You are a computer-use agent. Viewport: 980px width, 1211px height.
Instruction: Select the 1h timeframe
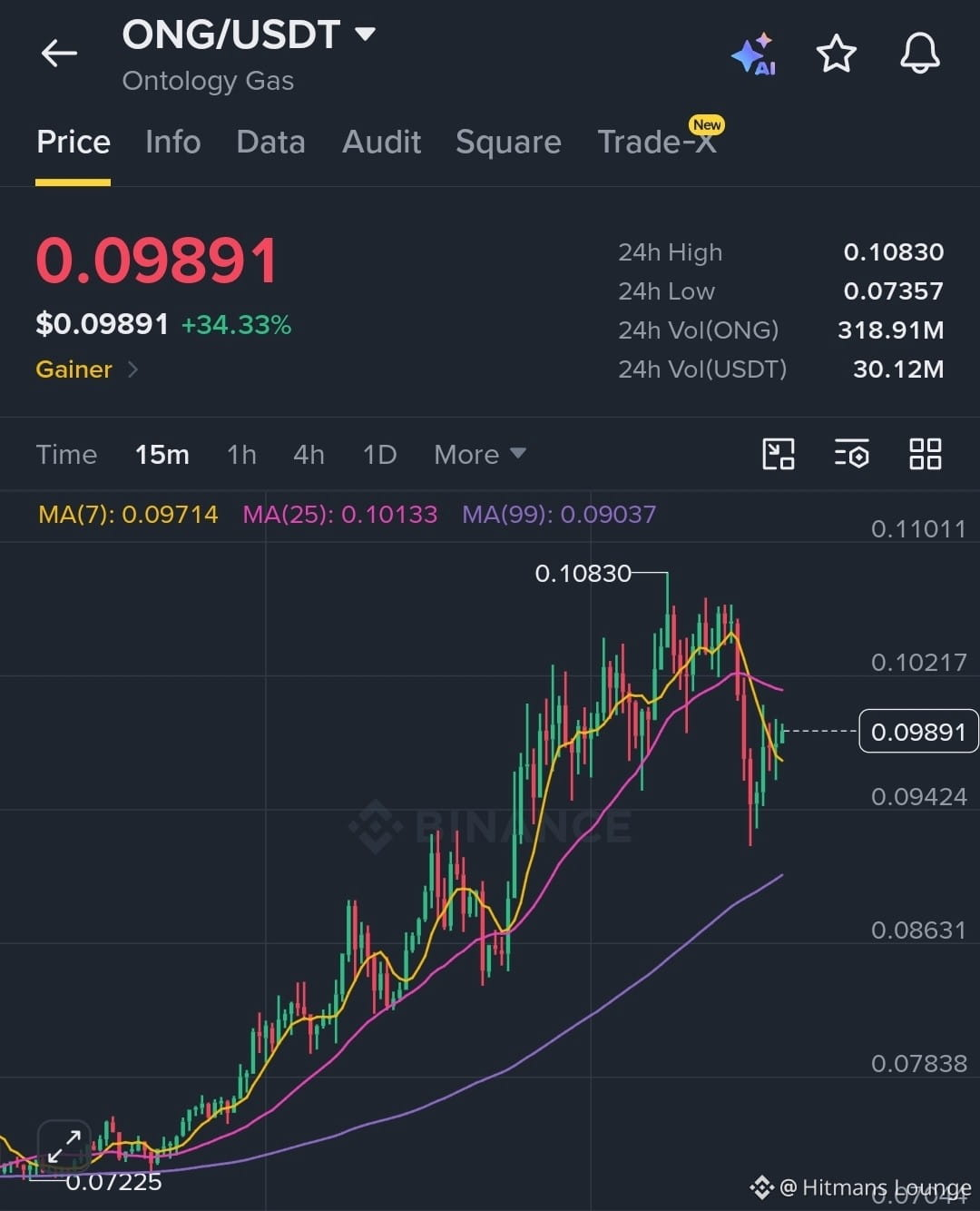241,454
